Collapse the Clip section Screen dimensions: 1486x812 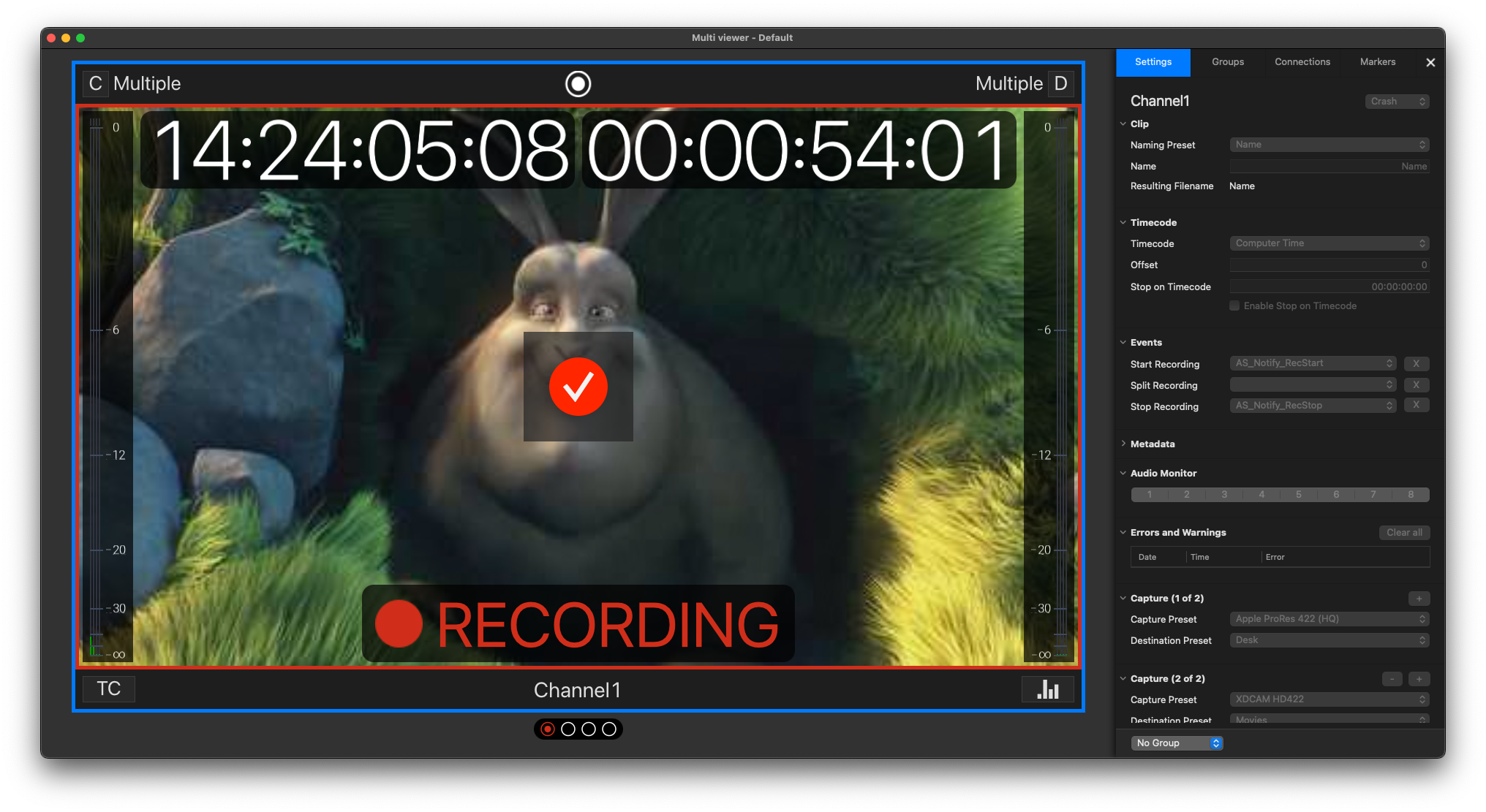click(1123, 124)
